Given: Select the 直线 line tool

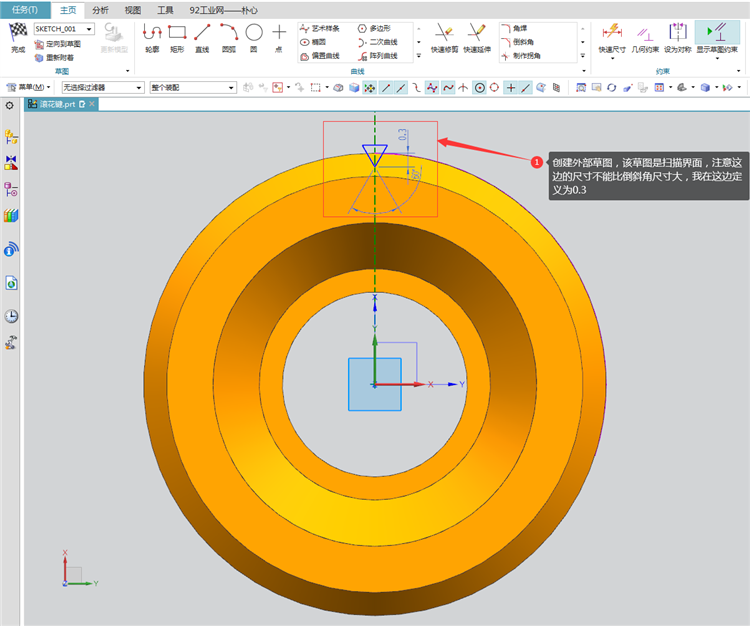Looking at the screenshot, I should [202, 38].
